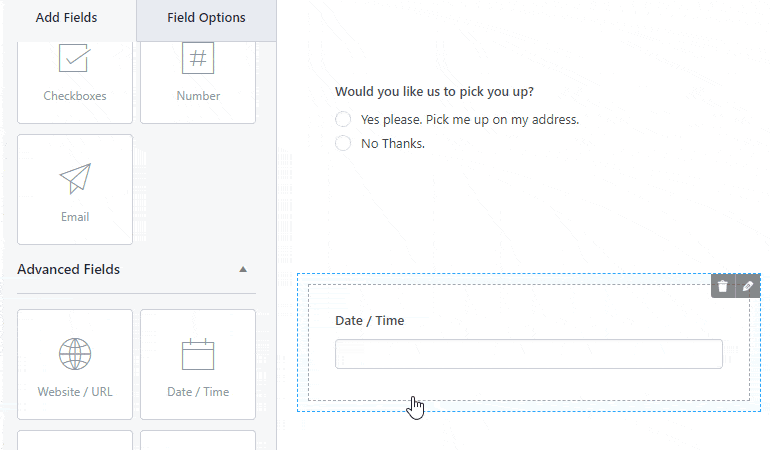The image size is (770, 450).
Task: Collapse the Advanced Fields section arrow
Action: (243, 269)
